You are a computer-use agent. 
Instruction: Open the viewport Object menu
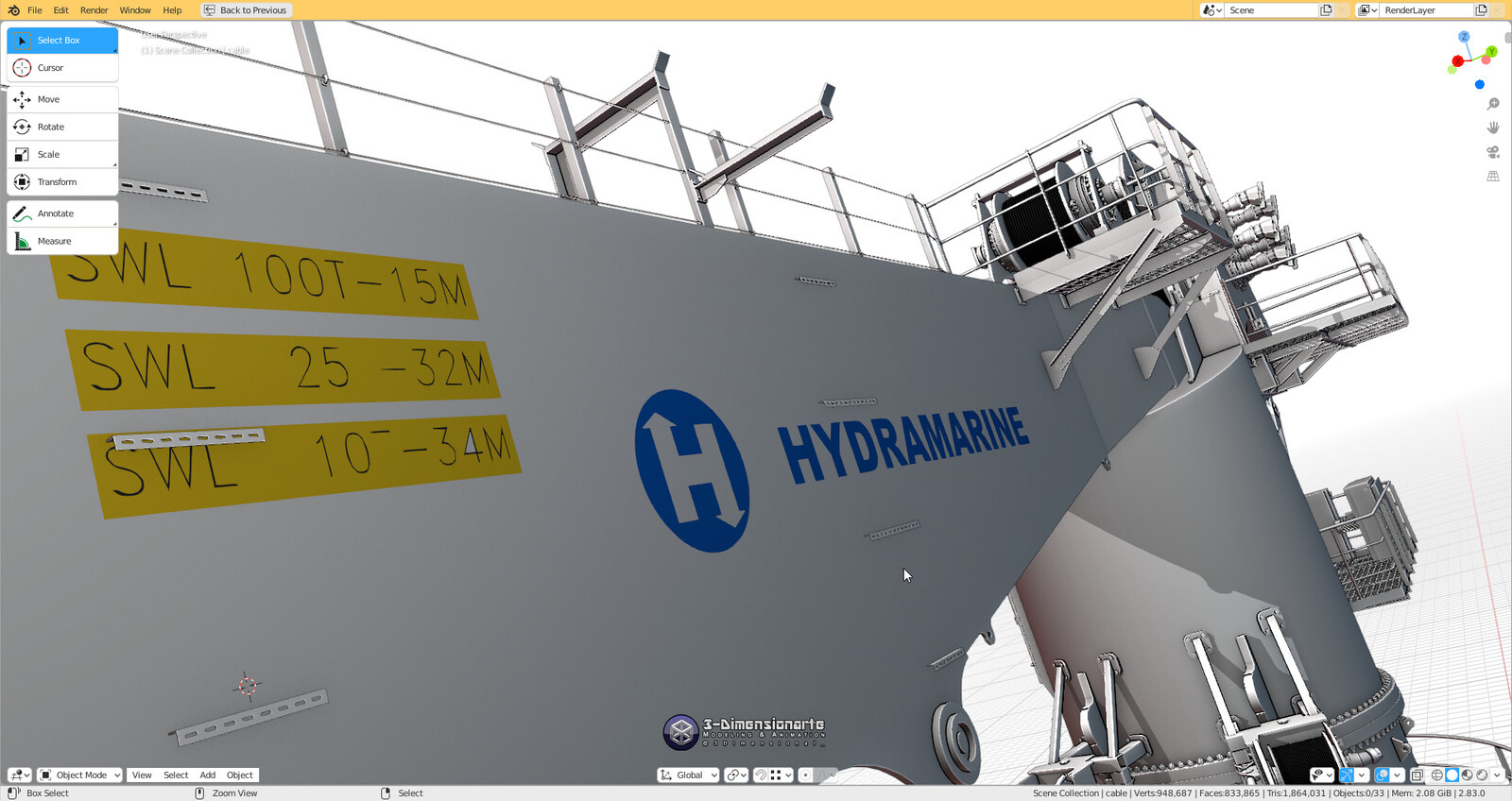(x=240, y=775)
